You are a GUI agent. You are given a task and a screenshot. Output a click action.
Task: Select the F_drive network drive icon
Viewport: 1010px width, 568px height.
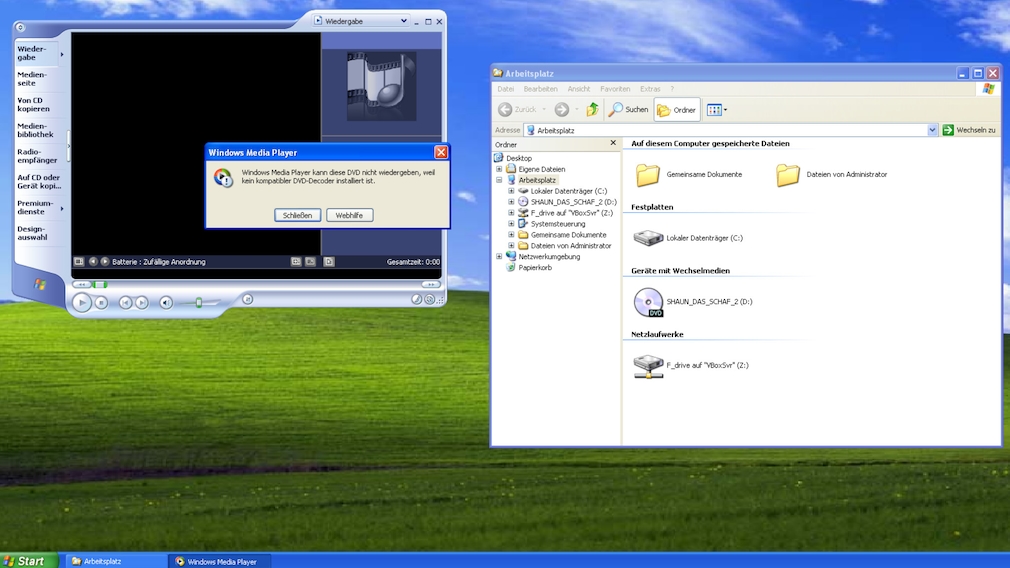[x=649, y=366]
